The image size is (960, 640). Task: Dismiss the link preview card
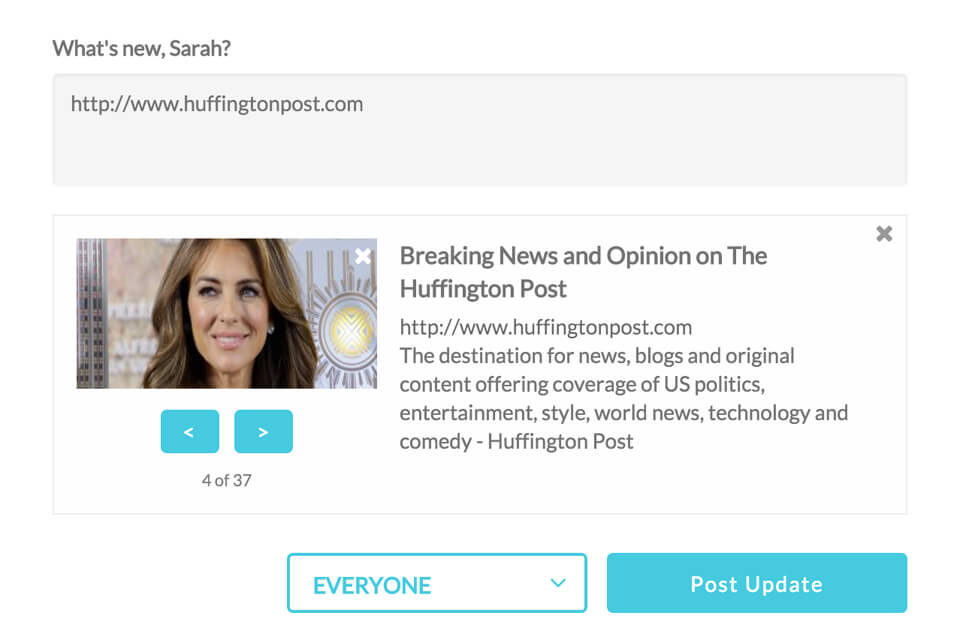[884, 234]
